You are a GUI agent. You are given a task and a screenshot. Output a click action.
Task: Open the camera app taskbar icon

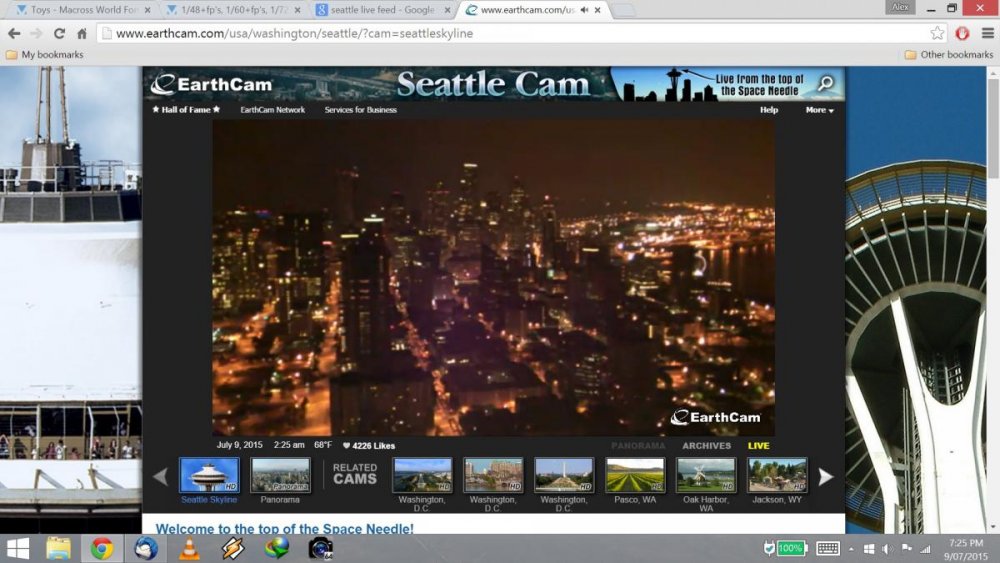pyautogui.click(x=320, y=548)
